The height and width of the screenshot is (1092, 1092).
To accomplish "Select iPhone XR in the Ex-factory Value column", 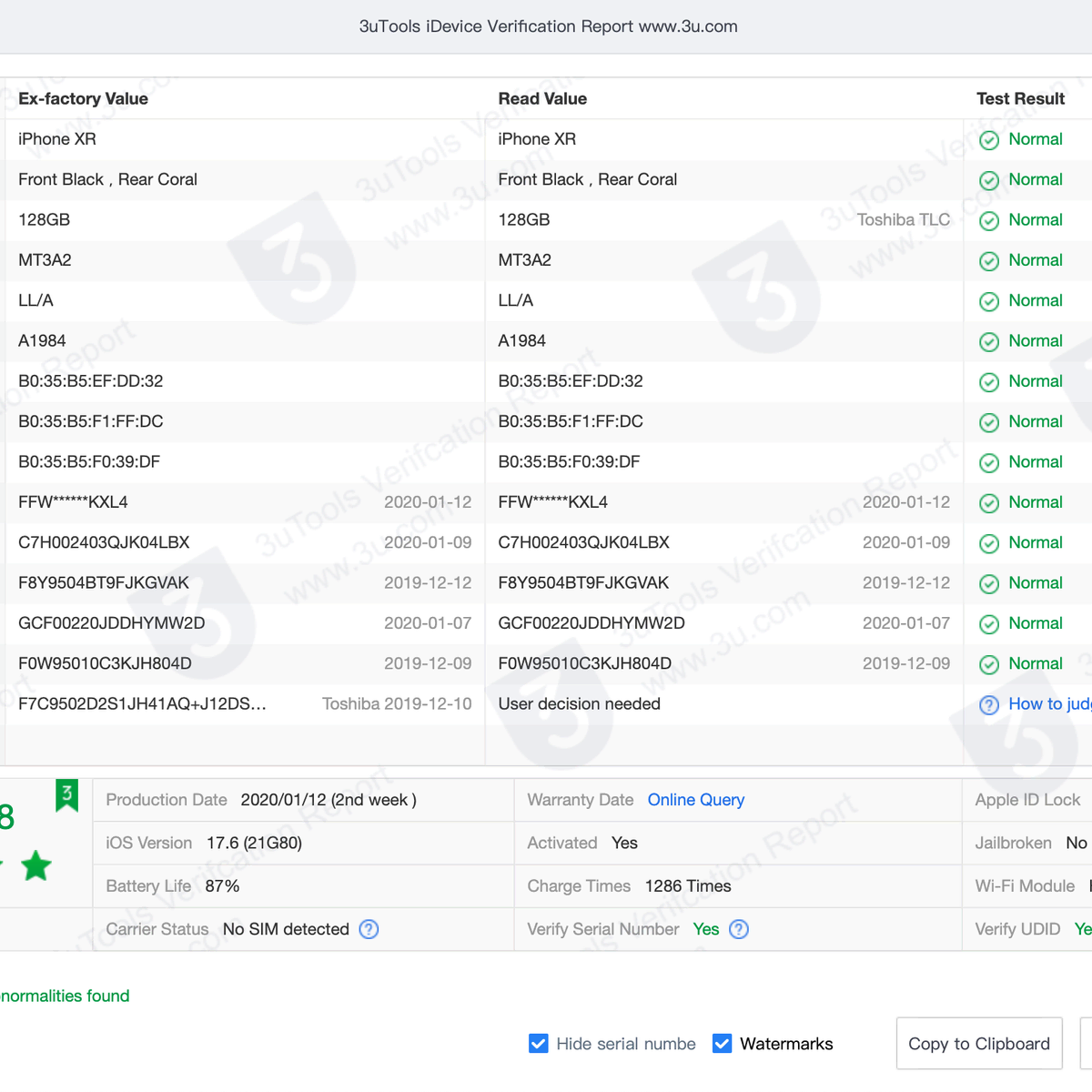I will [x=57, y=138].
